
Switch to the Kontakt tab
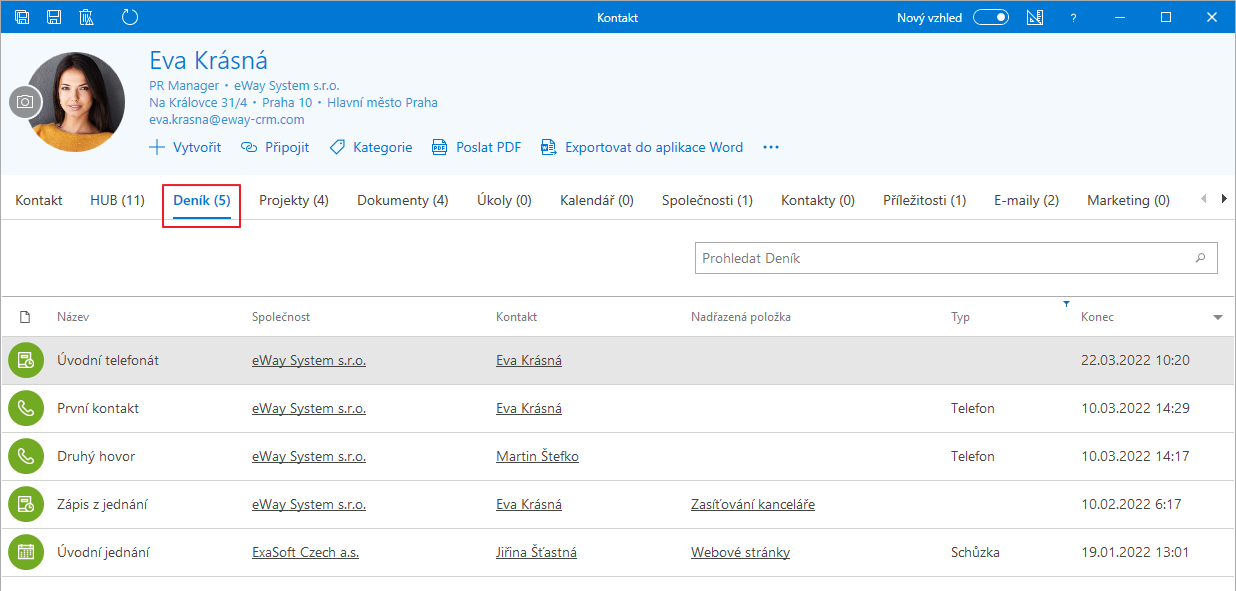[39, 200]
